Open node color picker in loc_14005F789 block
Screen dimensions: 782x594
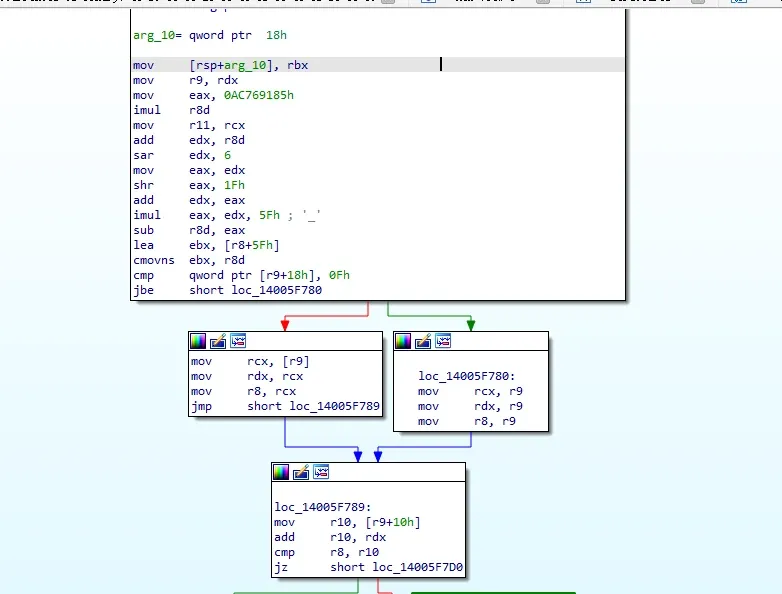pos(281,472)
